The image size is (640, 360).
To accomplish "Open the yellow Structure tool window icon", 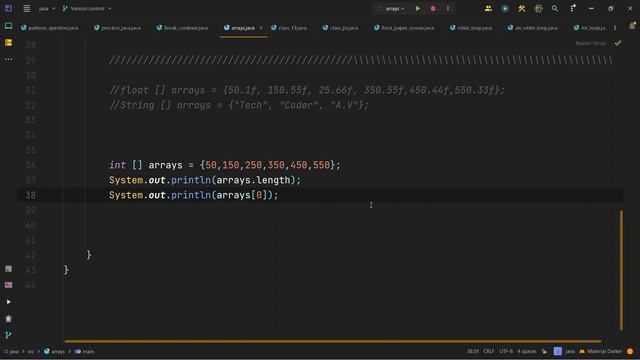I will (8, 42).
